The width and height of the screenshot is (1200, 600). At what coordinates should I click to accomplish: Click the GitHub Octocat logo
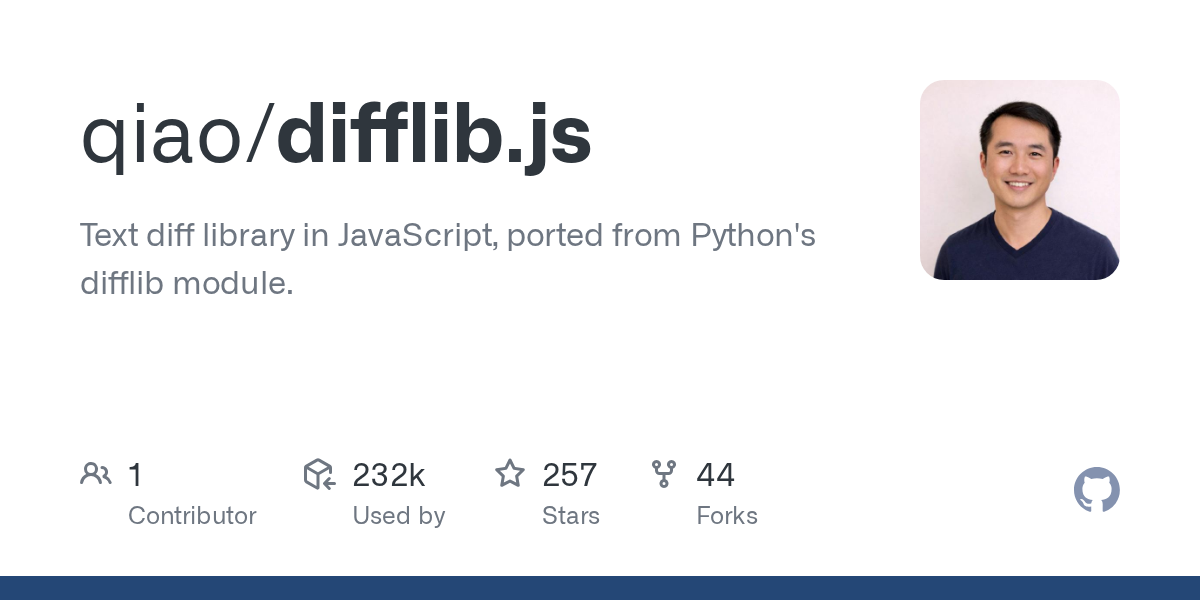click(1096, 490)
